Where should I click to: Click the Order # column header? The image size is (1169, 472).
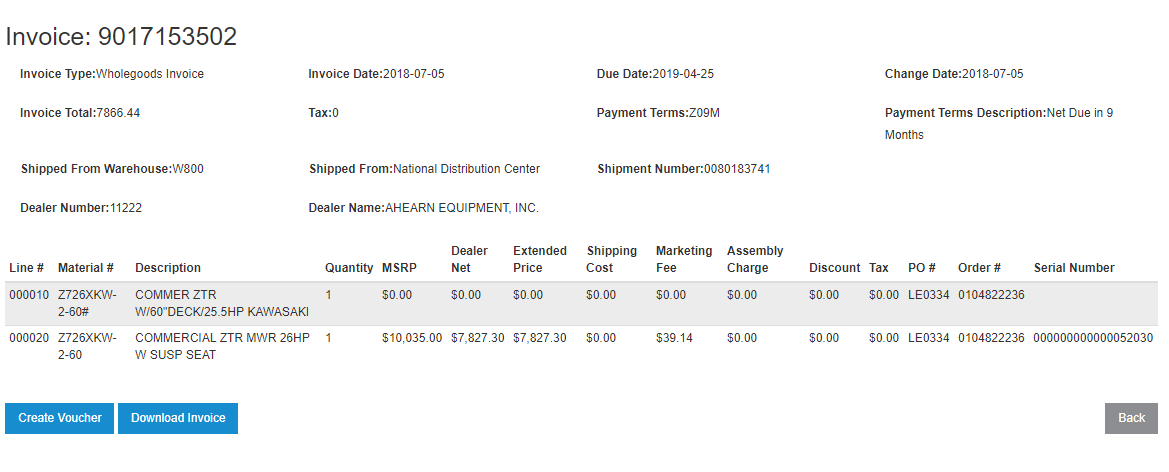pyautogui.click(x=979, y=268)
